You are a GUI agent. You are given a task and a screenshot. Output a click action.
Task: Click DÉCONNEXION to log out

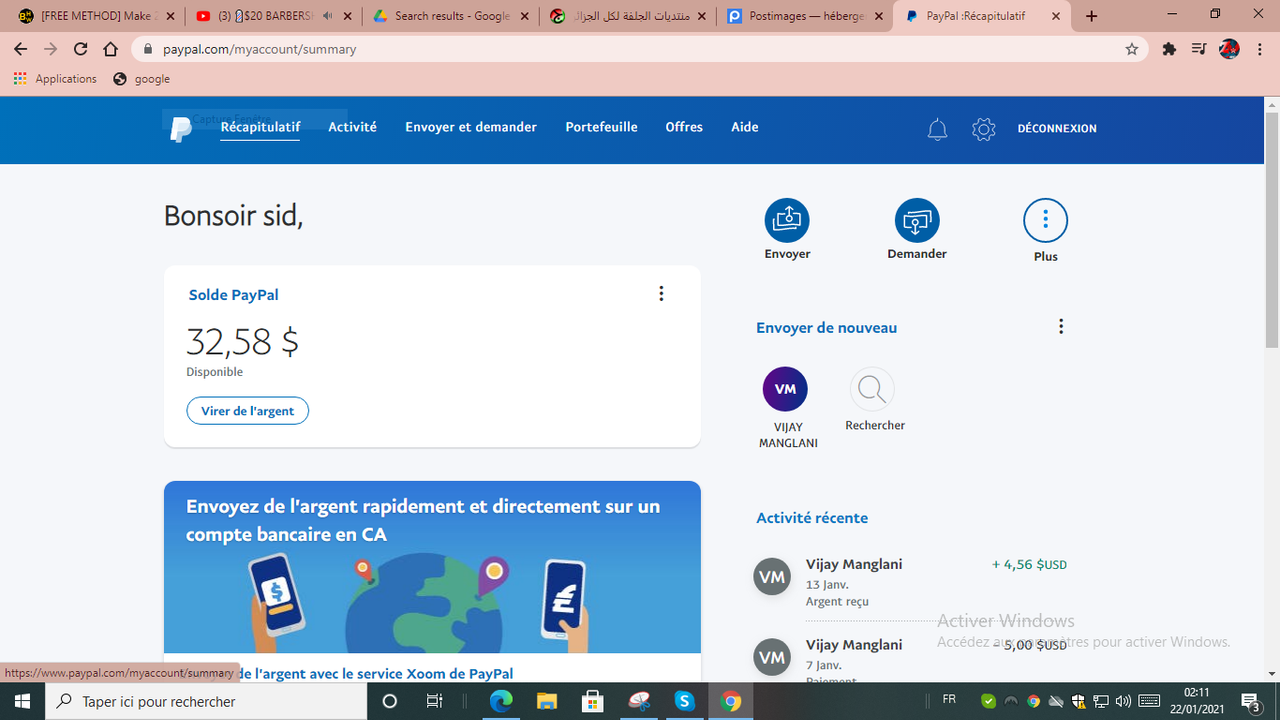tap(1057, 128)
